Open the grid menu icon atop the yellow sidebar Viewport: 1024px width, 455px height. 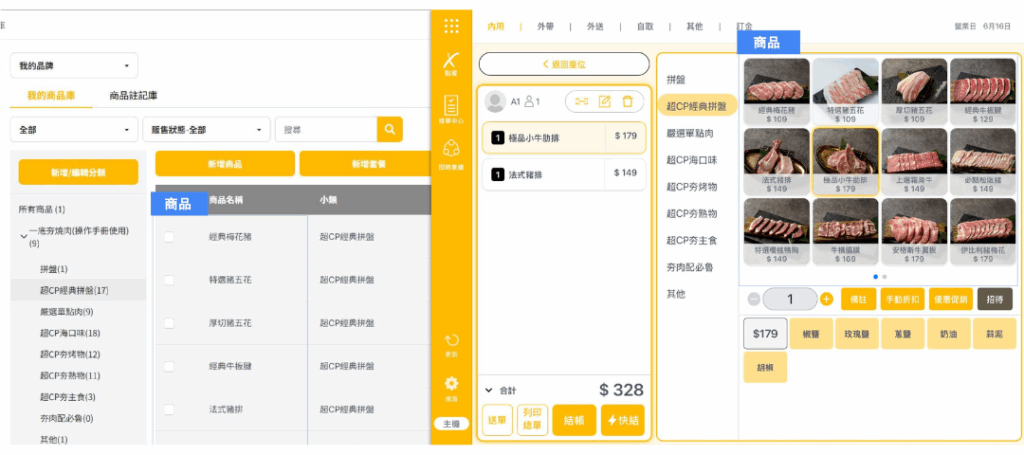pyautogui.click(x=452, y=26)
